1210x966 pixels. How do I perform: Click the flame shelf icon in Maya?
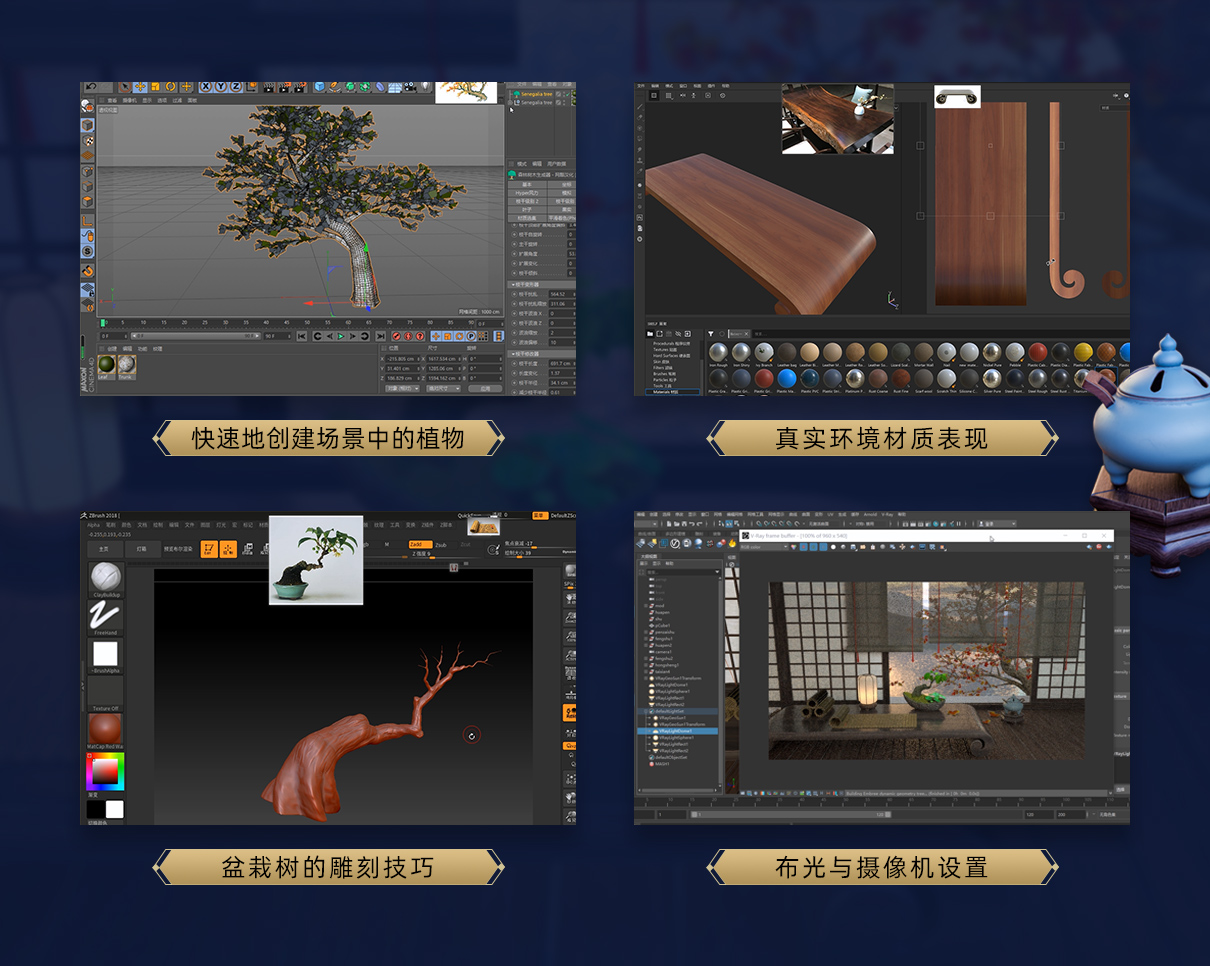[x=732, y=543]
